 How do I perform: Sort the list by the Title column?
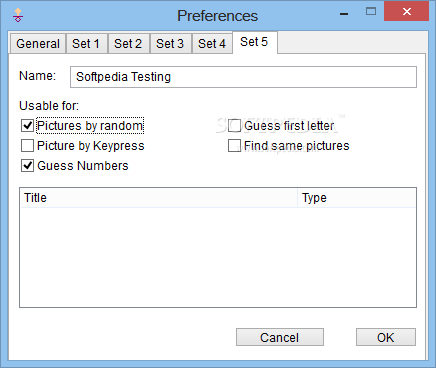(159, 198)
